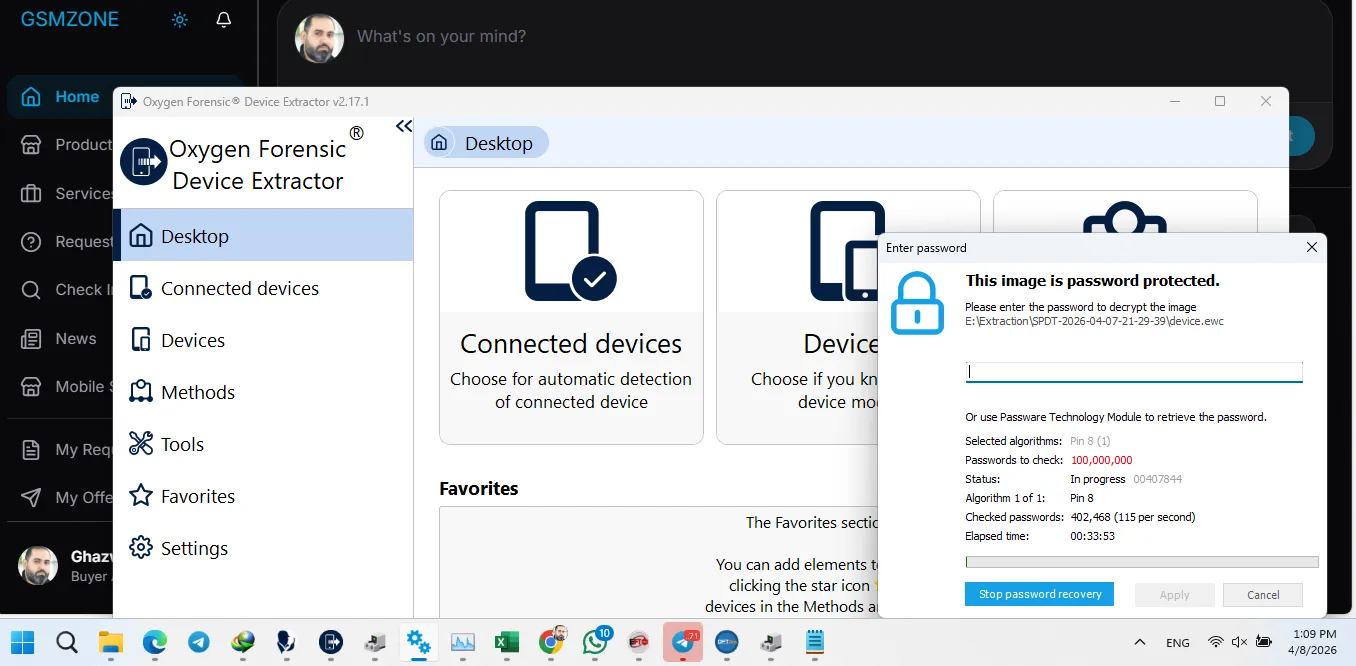1356x666 pixels.
Task: Collapse the sidebar with double chevron
Action: (x=403, y=126)
